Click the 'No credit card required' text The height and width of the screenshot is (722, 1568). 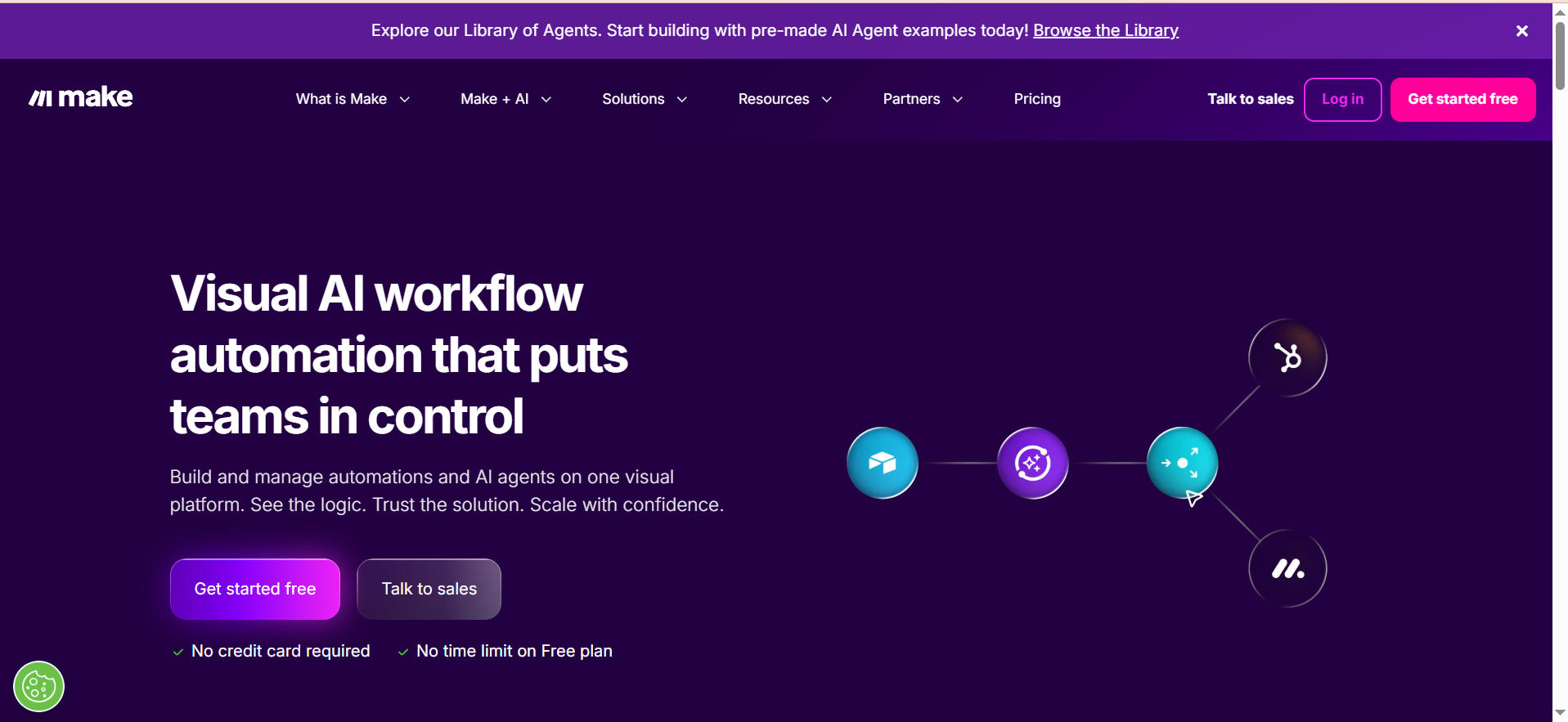tap(281, 651)
